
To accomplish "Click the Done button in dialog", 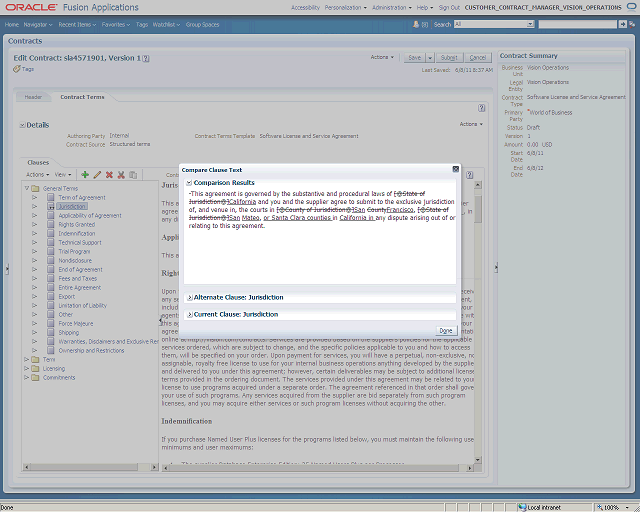I will tap(446, 331).
